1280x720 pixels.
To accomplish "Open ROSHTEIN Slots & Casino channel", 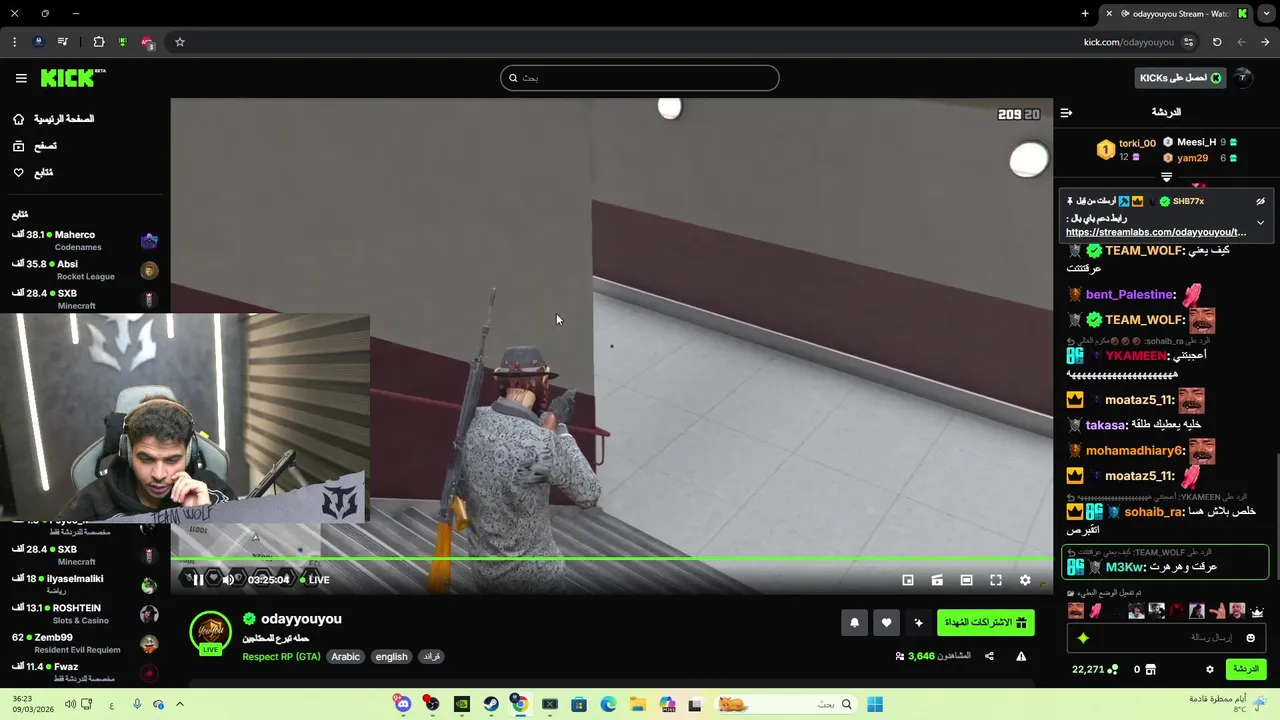I will (x=84, y=614).
